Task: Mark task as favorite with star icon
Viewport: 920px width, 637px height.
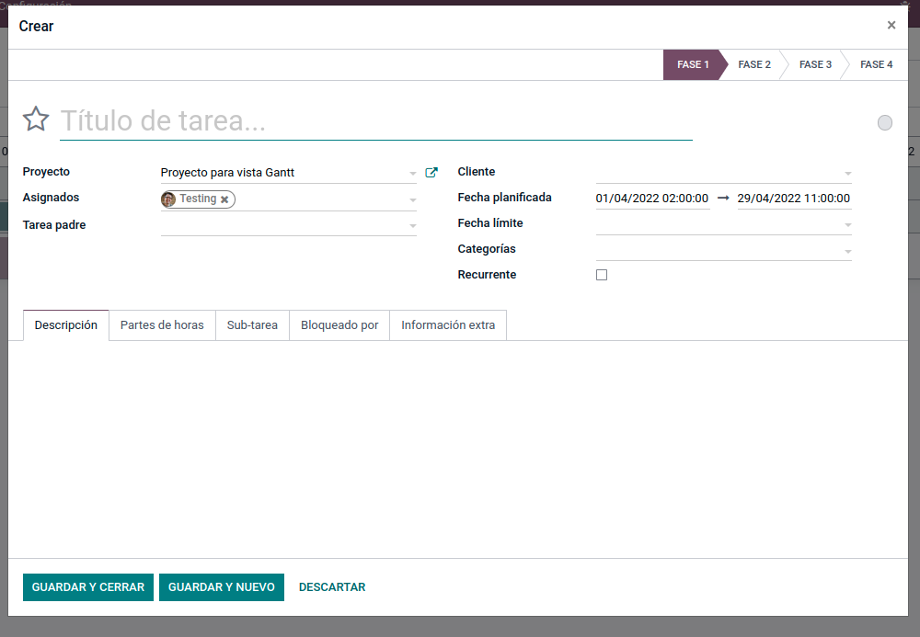Action: [x=36, y=119]
